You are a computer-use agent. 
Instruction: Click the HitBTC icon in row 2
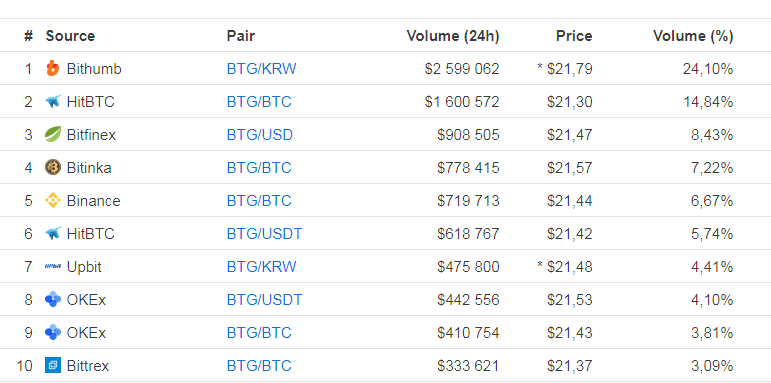click(53, 102)
